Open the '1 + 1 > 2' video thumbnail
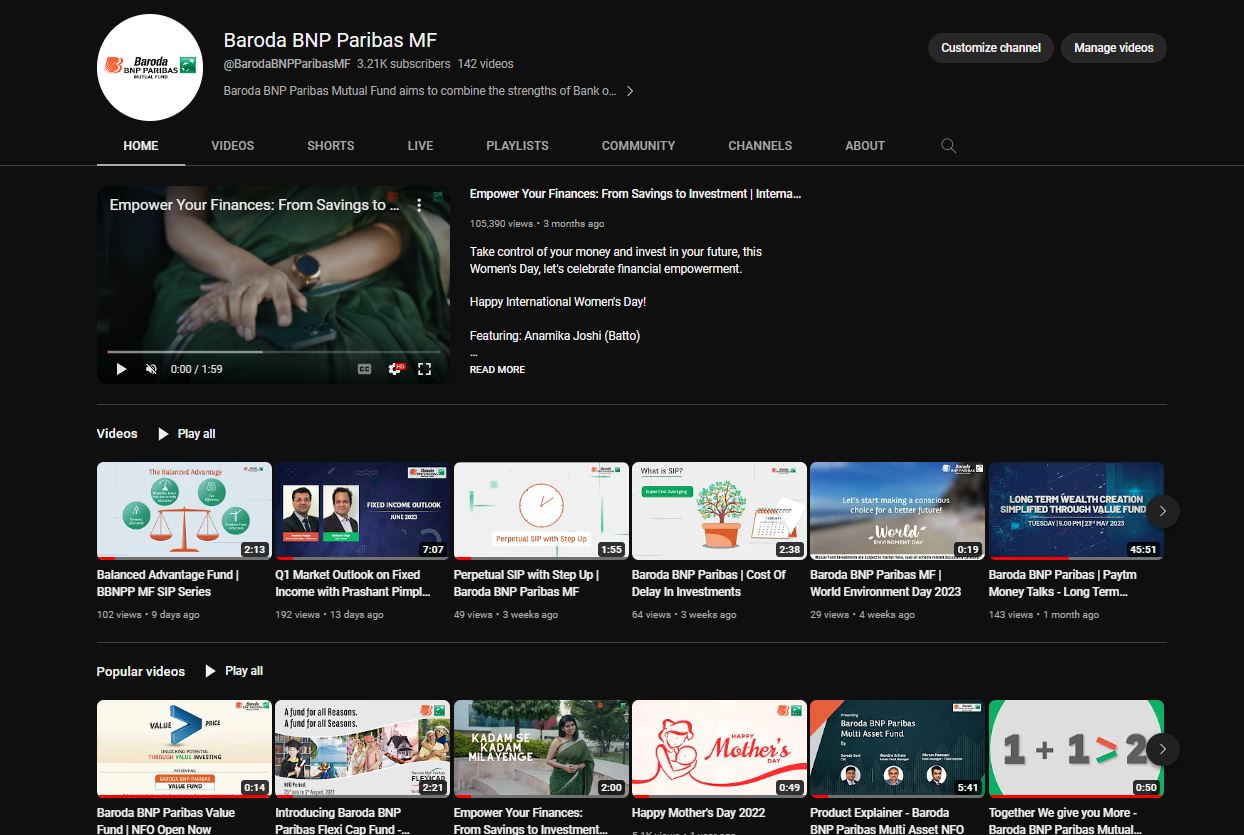The width and height of the screenshot is (1244, 835). (1076, 748)
